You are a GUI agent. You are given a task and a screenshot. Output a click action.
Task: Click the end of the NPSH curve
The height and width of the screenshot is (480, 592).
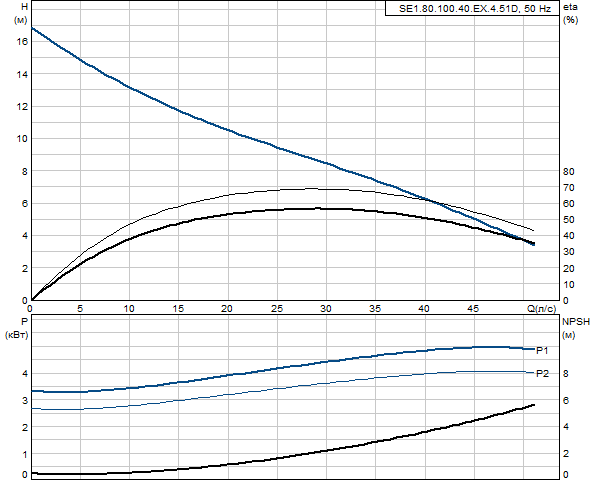pyautogui.click(x=534, y=405)
